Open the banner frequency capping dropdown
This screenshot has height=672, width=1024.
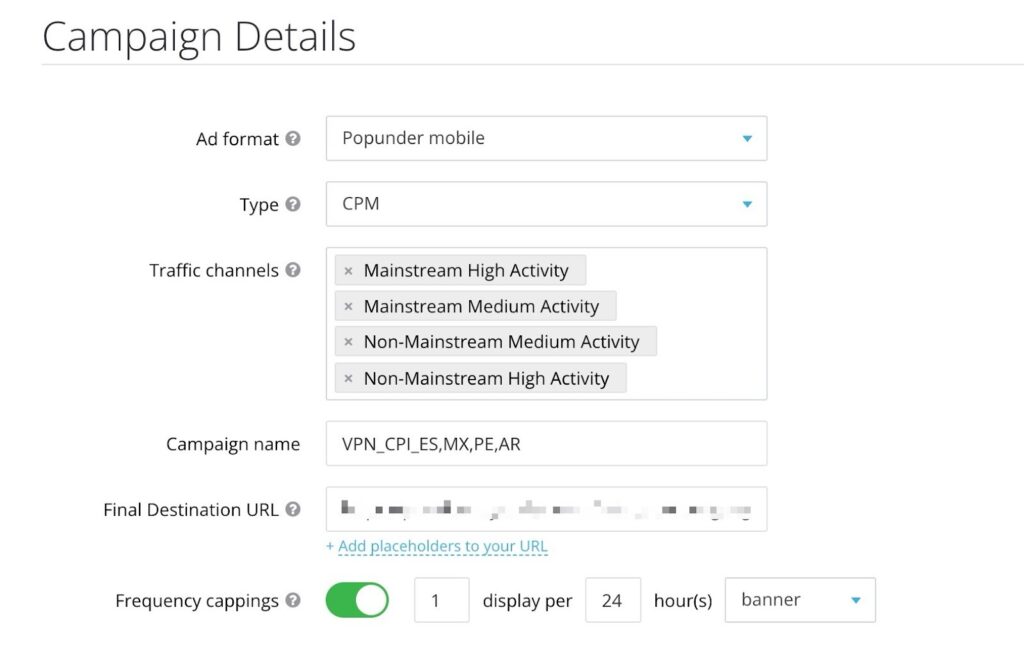point(799,600)
